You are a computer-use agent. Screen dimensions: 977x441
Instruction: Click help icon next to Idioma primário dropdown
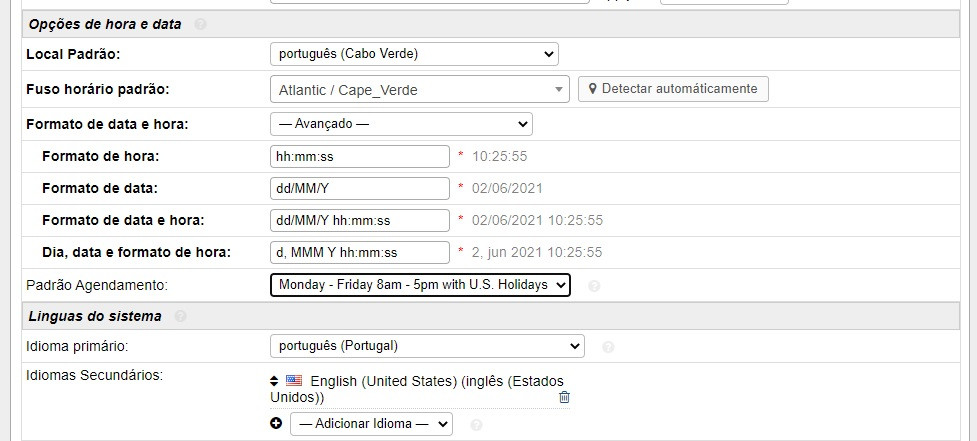pos(608,347)
